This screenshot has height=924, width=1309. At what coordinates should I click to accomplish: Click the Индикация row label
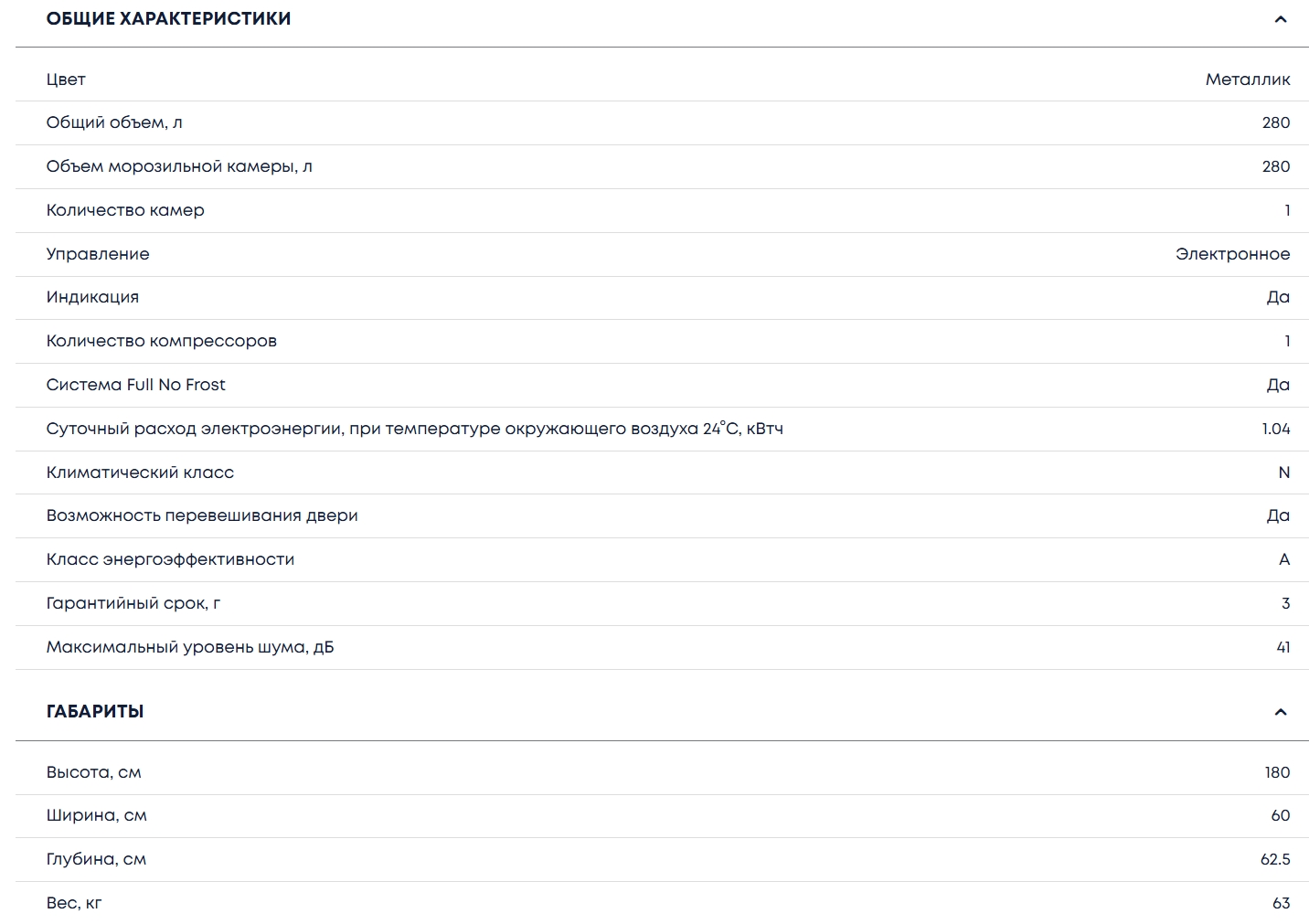pyautogui.click(x=92, y=297)
